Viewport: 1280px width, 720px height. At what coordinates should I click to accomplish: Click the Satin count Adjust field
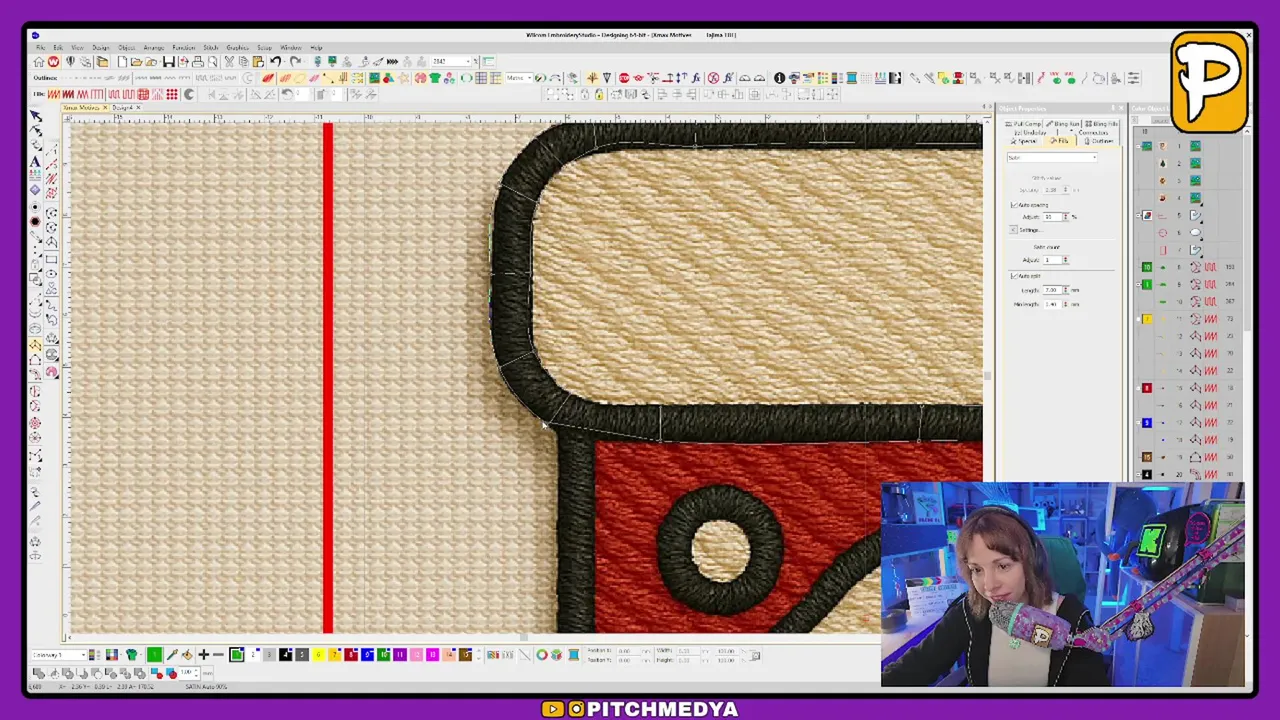(1052, 260)
